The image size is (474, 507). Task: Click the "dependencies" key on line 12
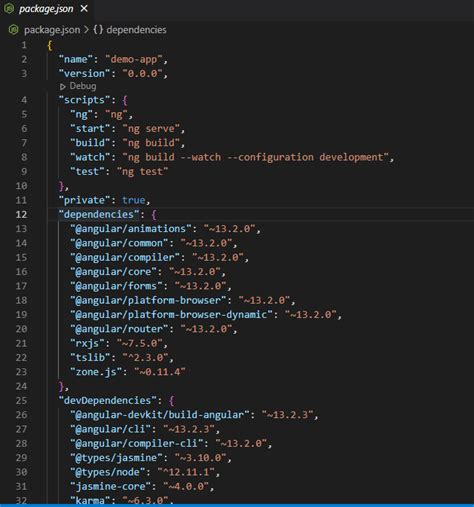pyautogui.click(x=99, y=214)
